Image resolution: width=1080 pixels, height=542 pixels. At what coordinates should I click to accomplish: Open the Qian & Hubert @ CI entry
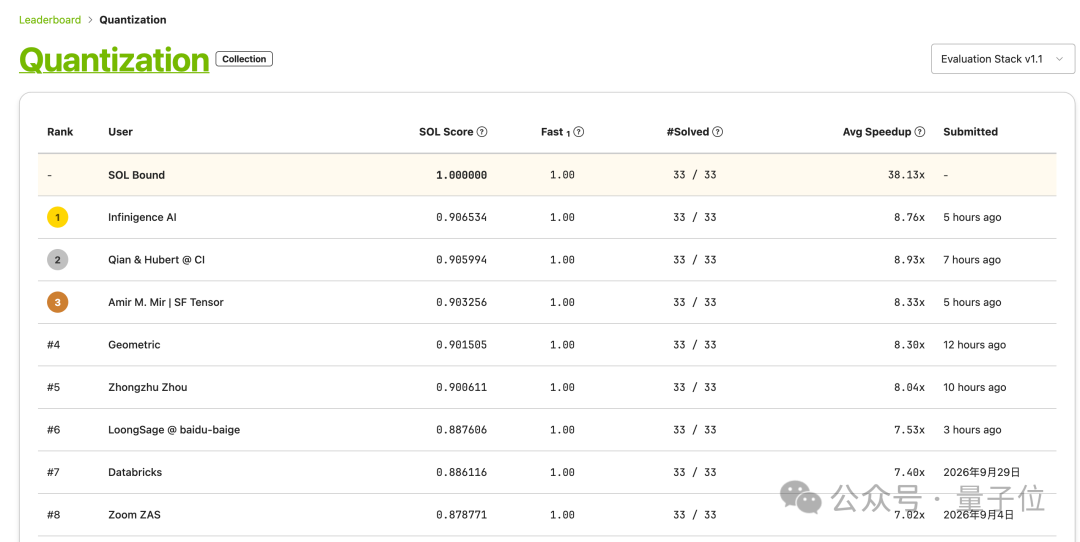tap(156, 260)
